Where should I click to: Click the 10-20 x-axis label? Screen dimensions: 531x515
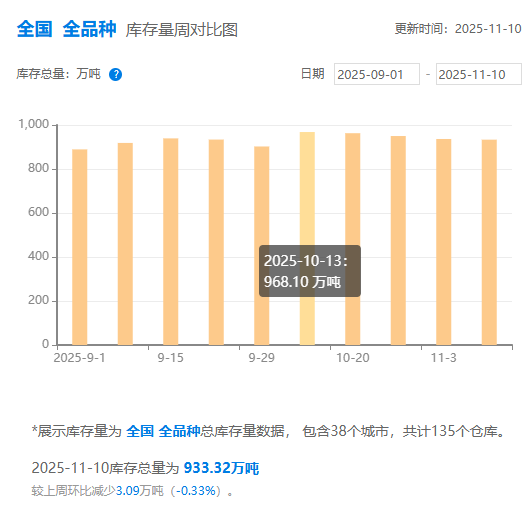coord(353,358)
